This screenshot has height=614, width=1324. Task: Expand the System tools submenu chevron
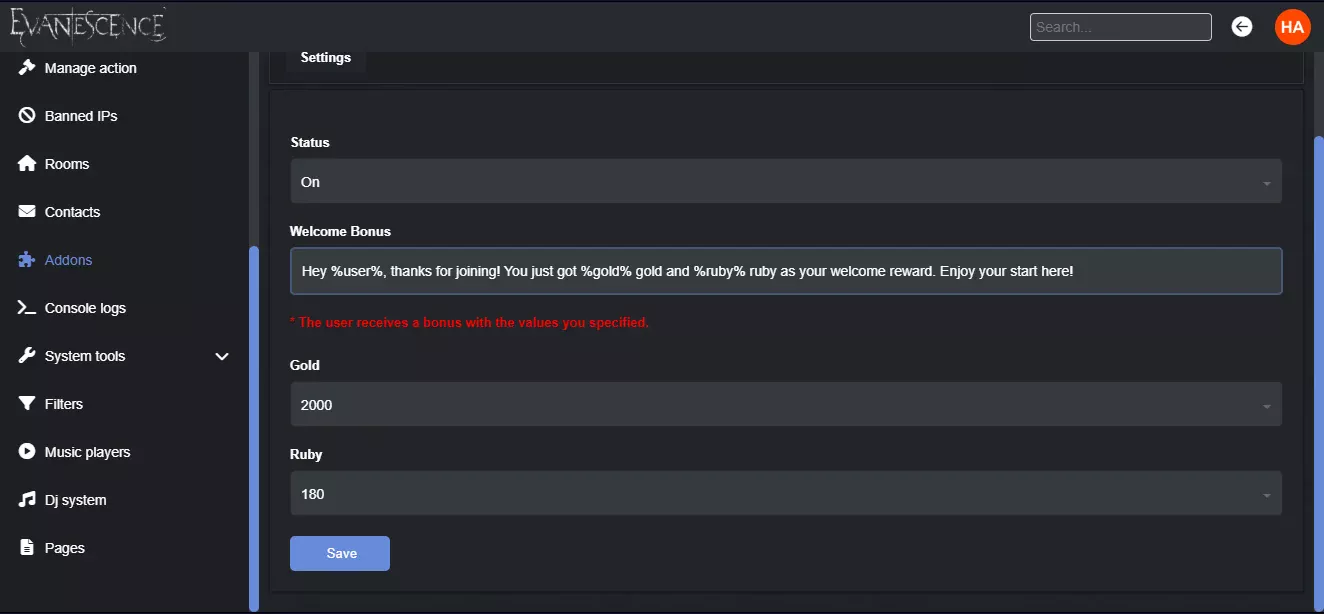[222, 356]
